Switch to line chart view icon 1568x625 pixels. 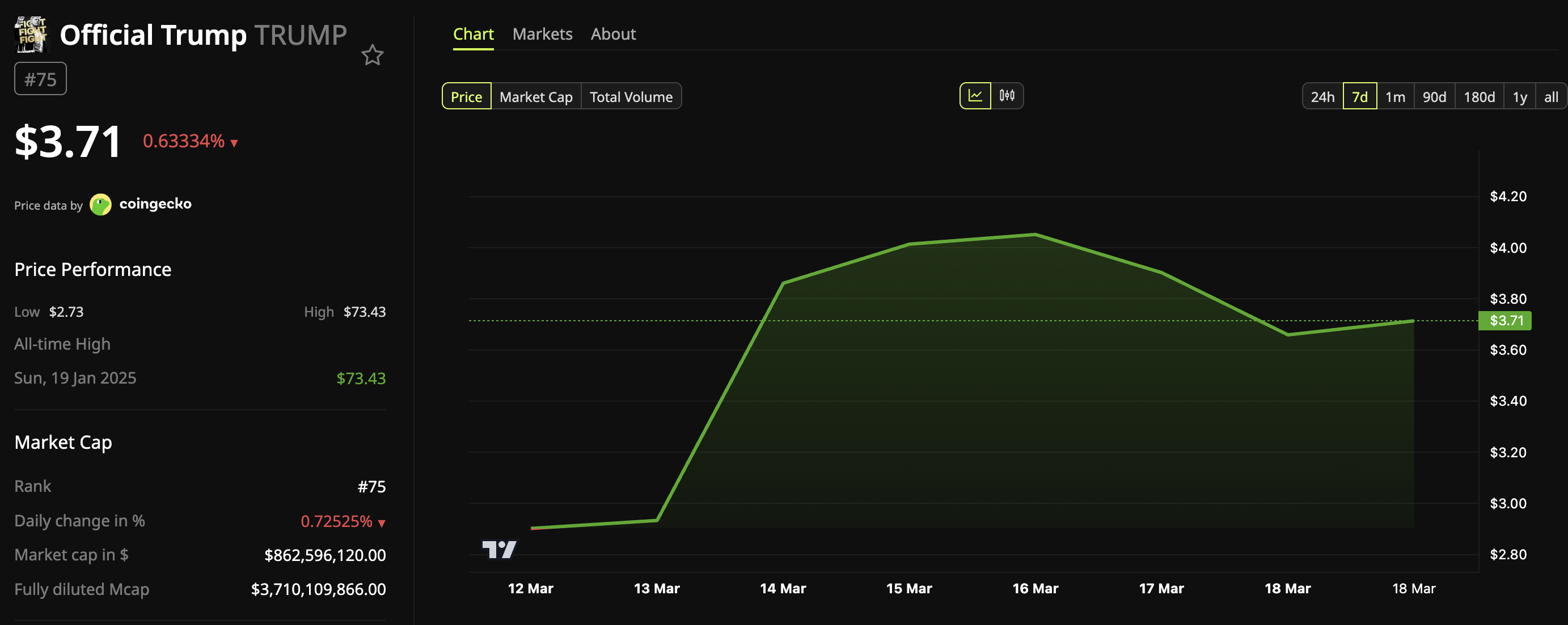pyautogui.click(x=974, y=96)
